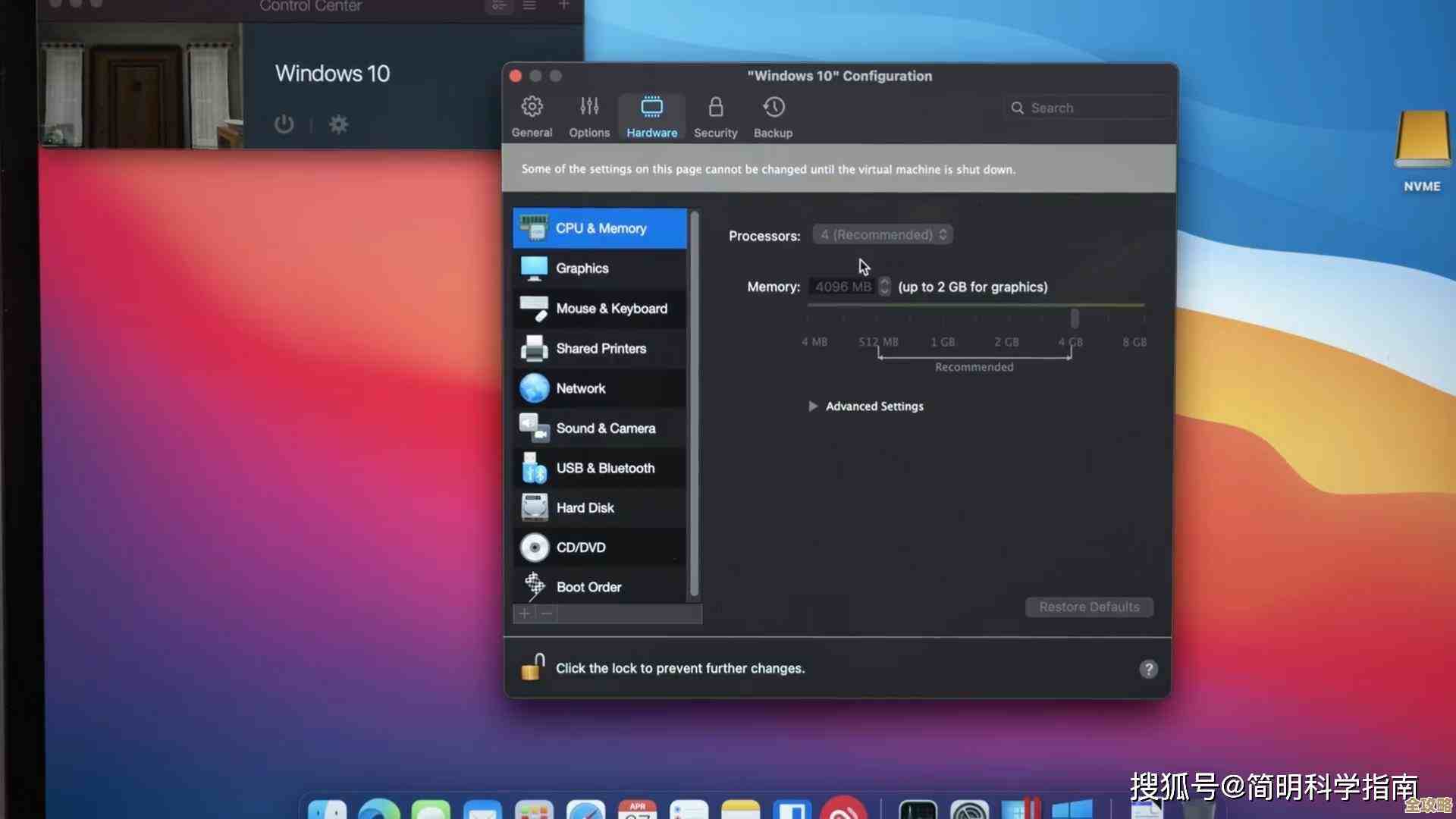The width and height of the screenshot is (1456, 819).
Task: Add new hardware with the plus button
Action: [x=525, y=613]
